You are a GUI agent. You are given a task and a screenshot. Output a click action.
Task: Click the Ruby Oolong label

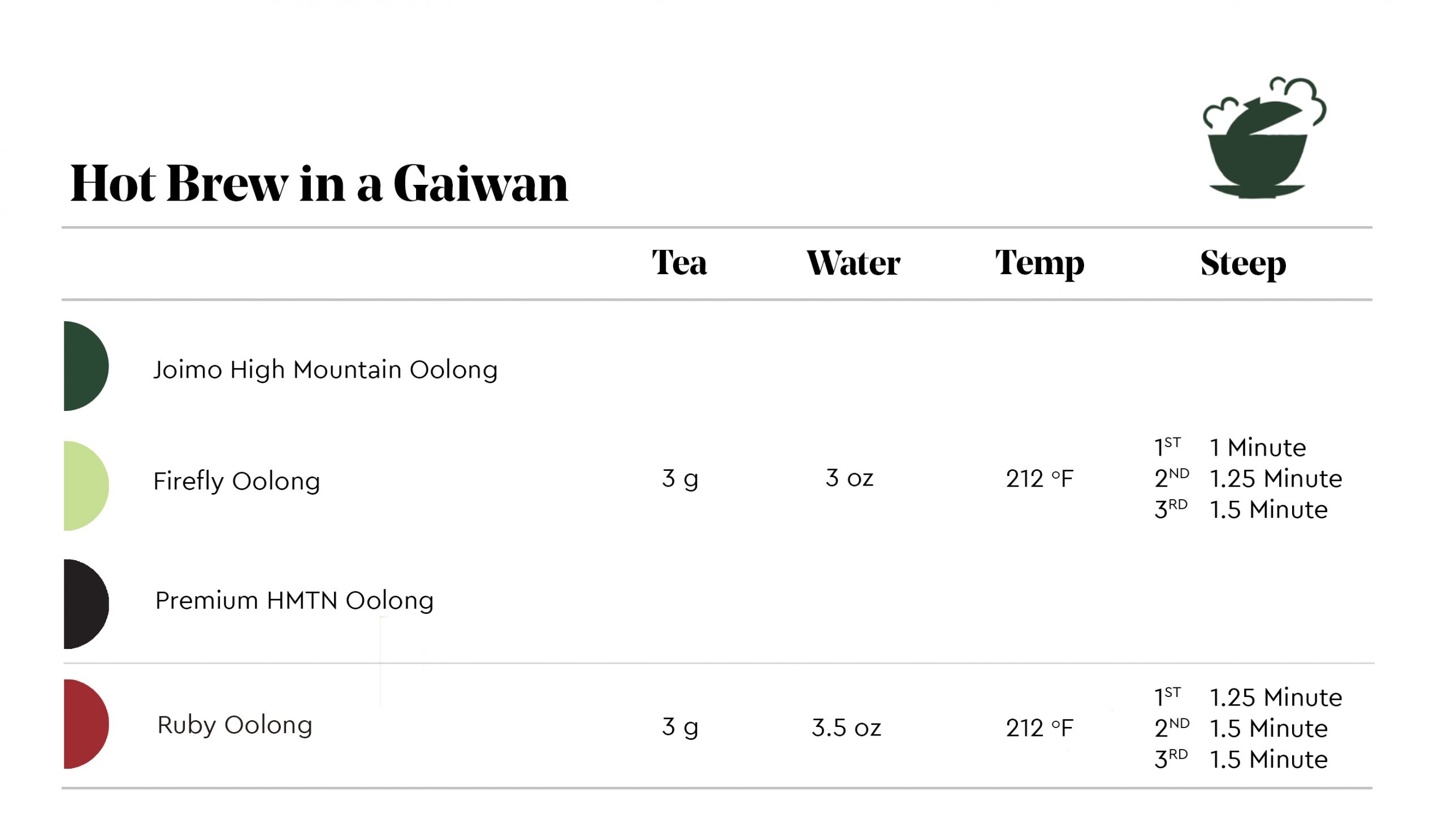click(x=235, y=726)
